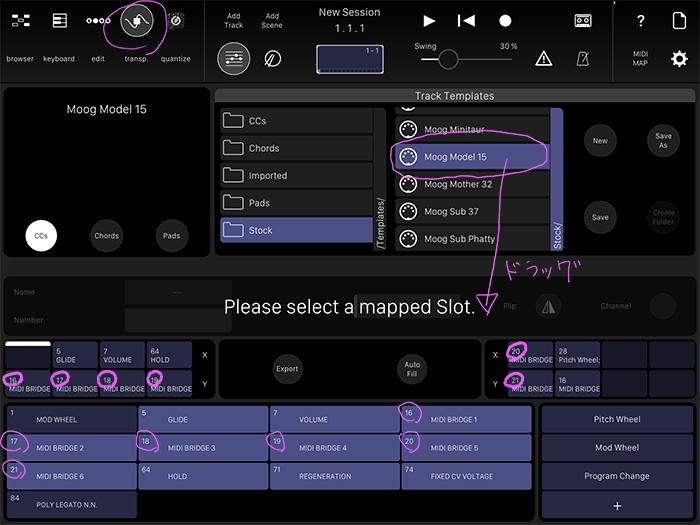The width and height of the screenshot is (700, 525).
Task: Open the Chords folder
Action: pos(296,148)
